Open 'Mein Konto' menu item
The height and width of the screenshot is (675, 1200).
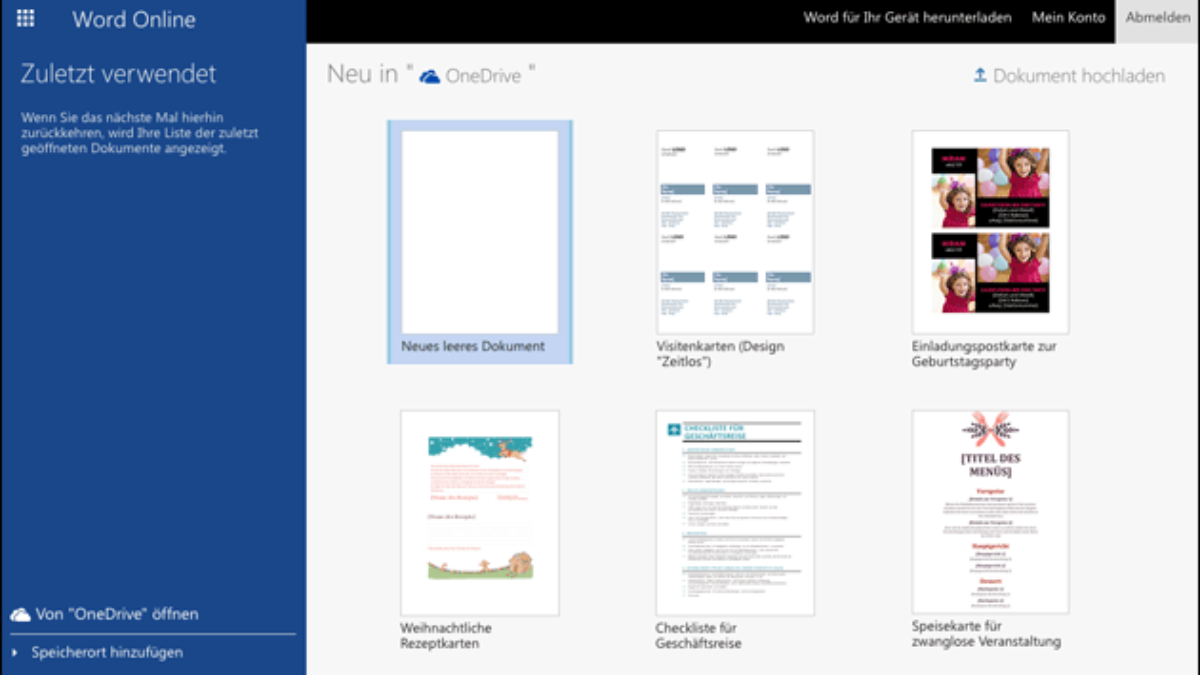[1069, 17]
